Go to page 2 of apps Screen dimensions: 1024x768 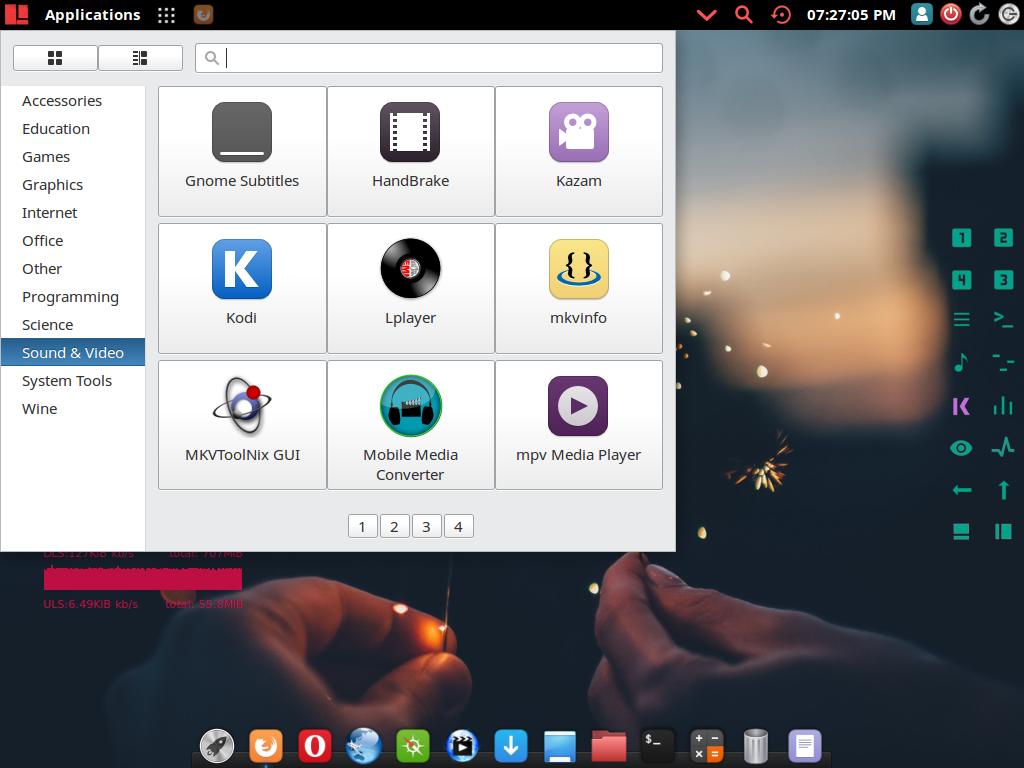394,526
